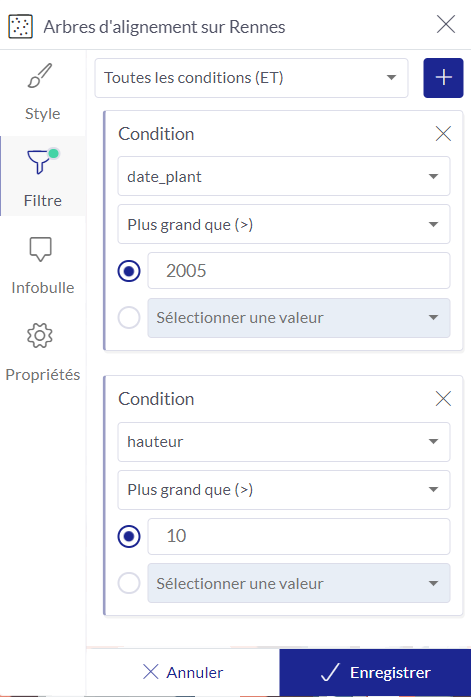Click the input field containing 2005
This screenshot has width=471, height=697.
[299, 271]
